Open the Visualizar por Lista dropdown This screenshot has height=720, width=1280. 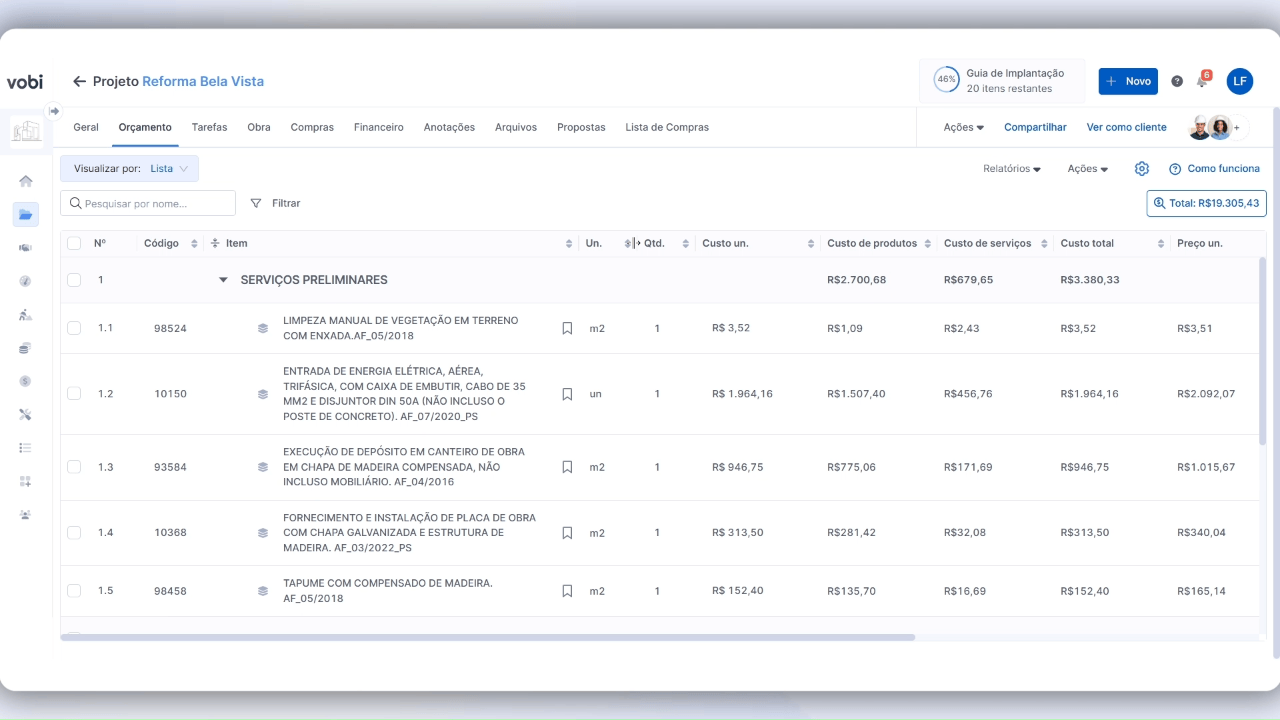point(129,169)
